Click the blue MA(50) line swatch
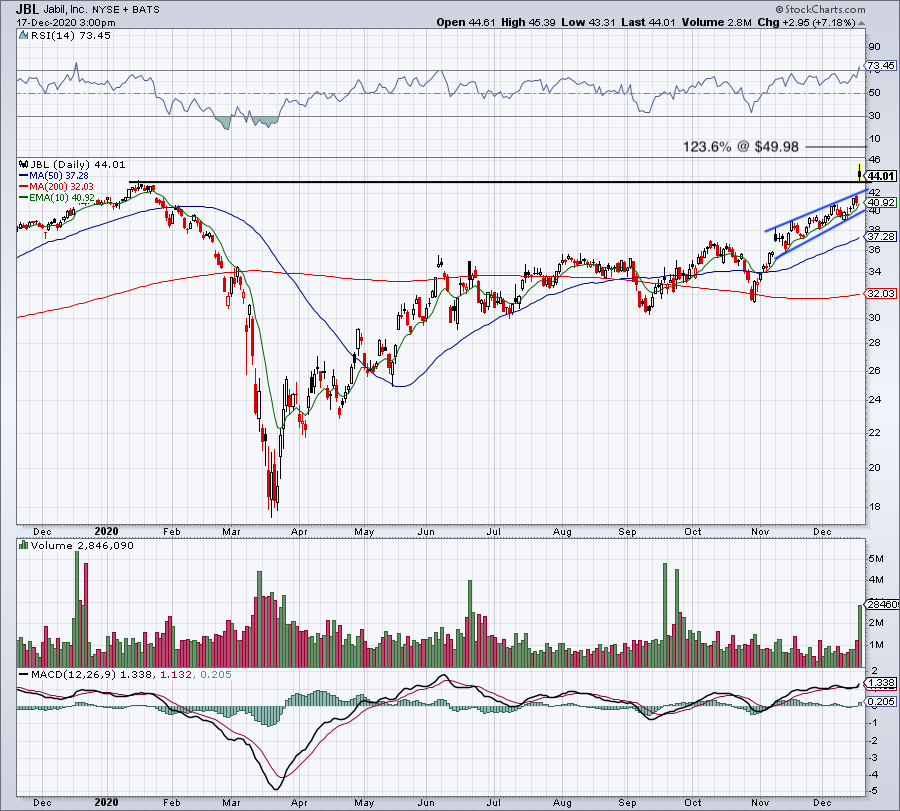The height and width of the screenshot is (811, 900). (x=24, y=176)
